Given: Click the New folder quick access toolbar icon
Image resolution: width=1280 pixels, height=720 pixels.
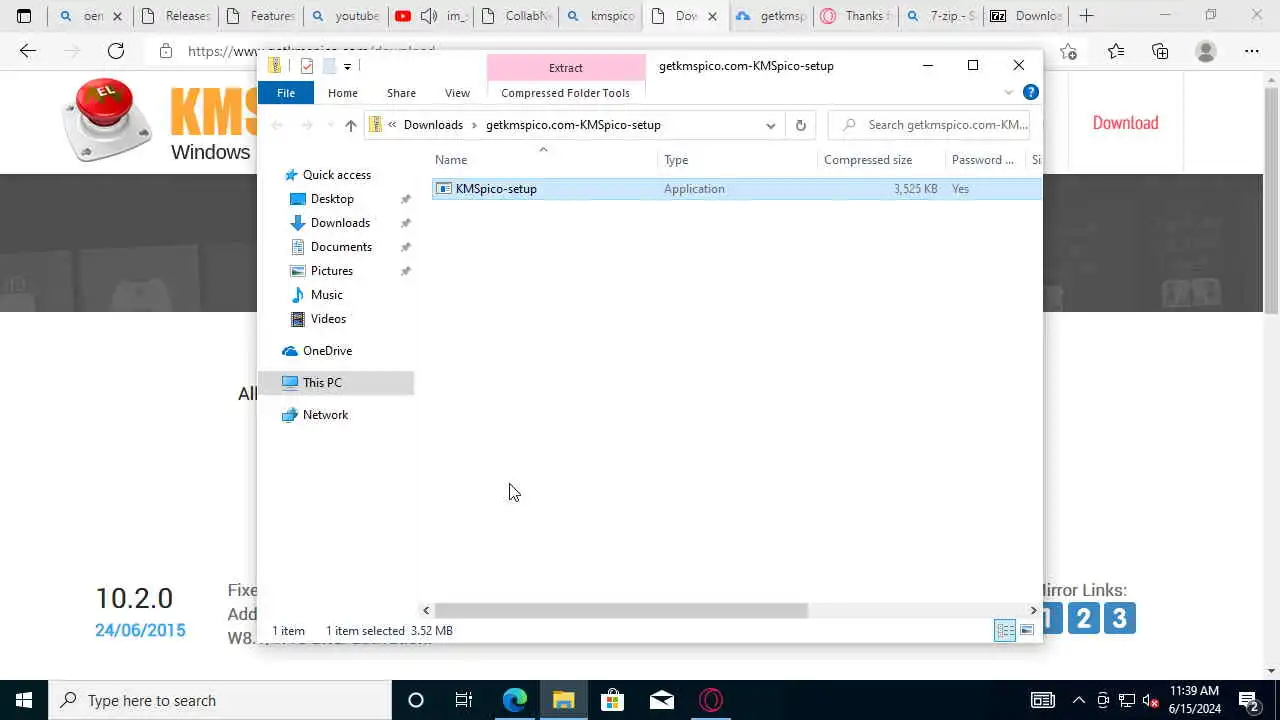Looking at the screenshot, I should [328, 66].
